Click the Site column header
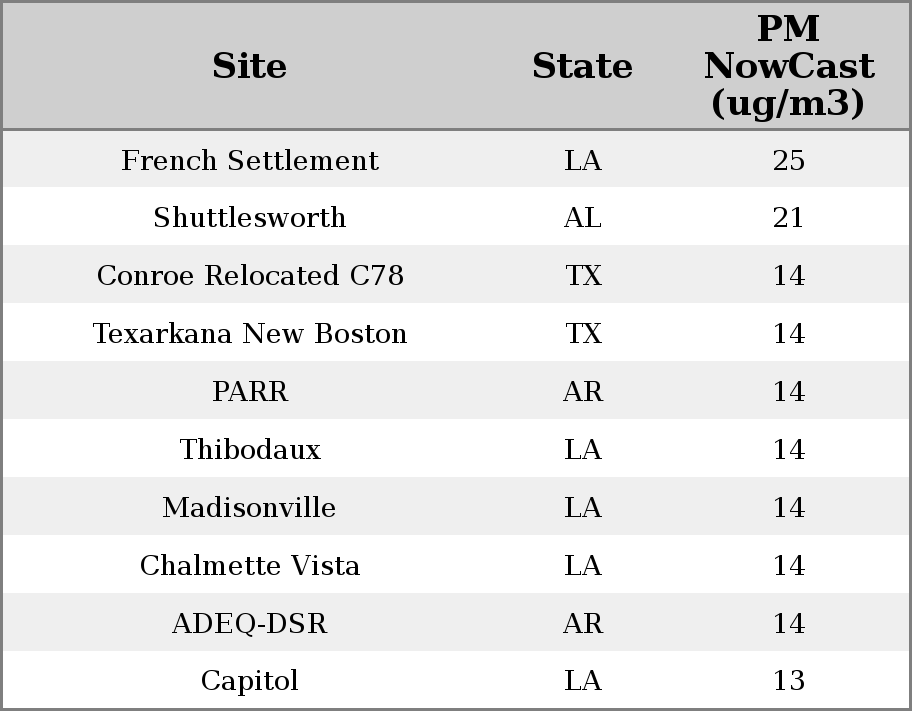This screenshot has width=912, height=711. [x=250, y=66]
